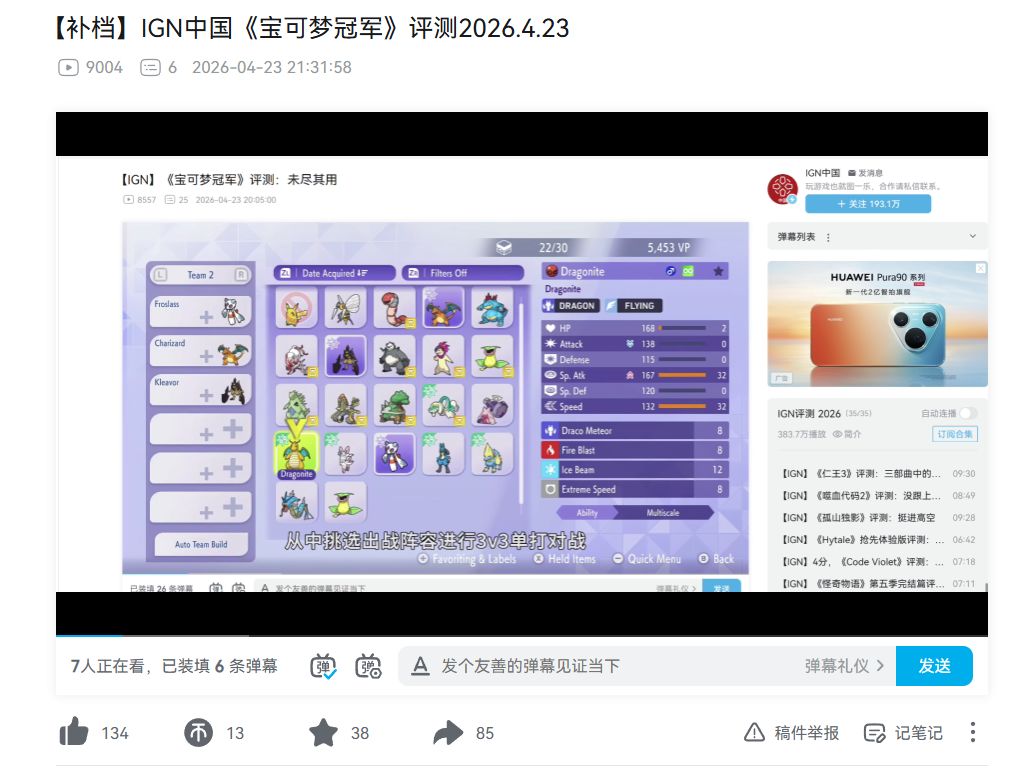Click the Quick Menu option
The height and width of the screenshot is (778, 1019).
(647, 559)
